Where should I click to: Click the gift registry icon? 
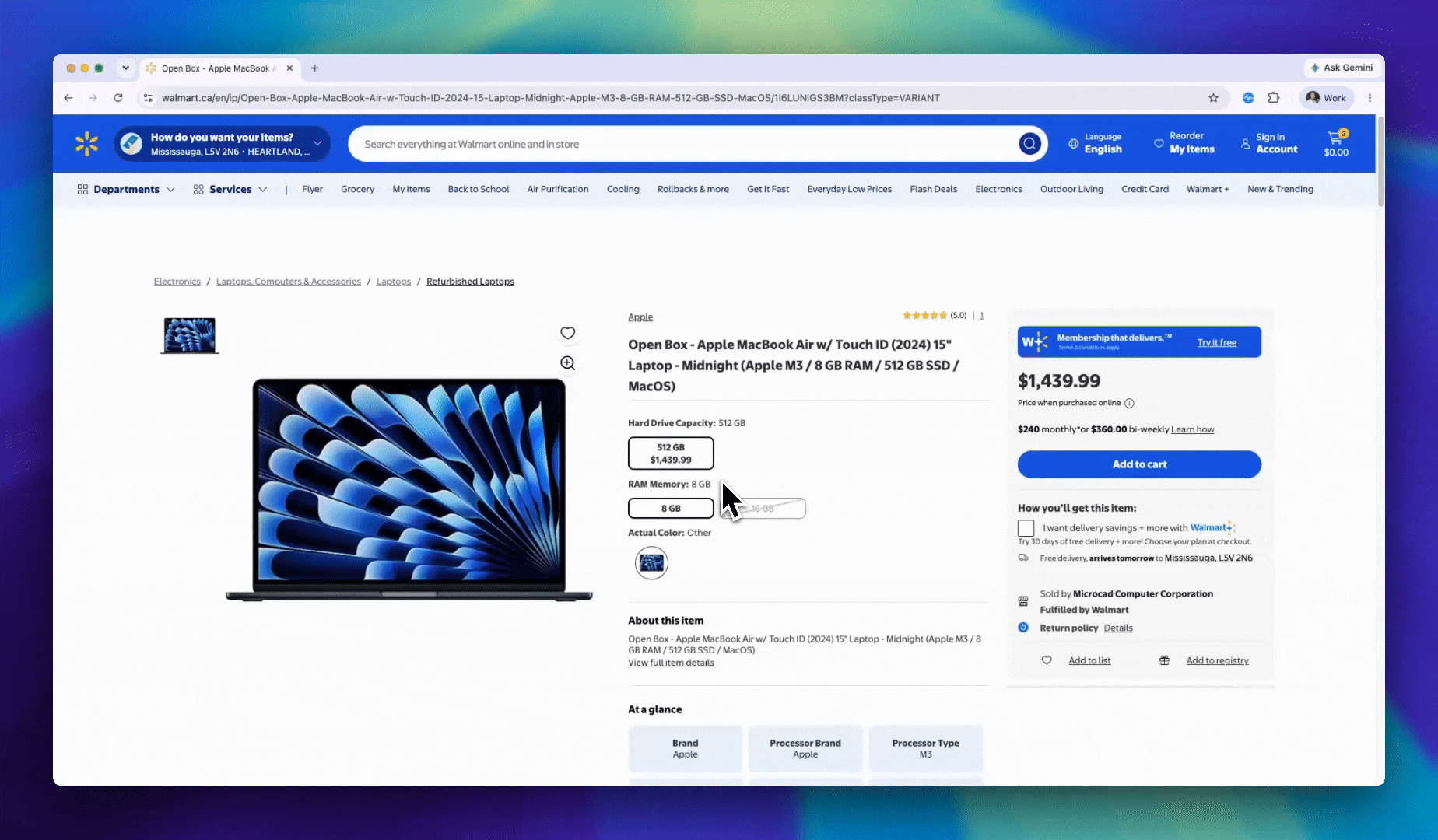(1164, 660)
